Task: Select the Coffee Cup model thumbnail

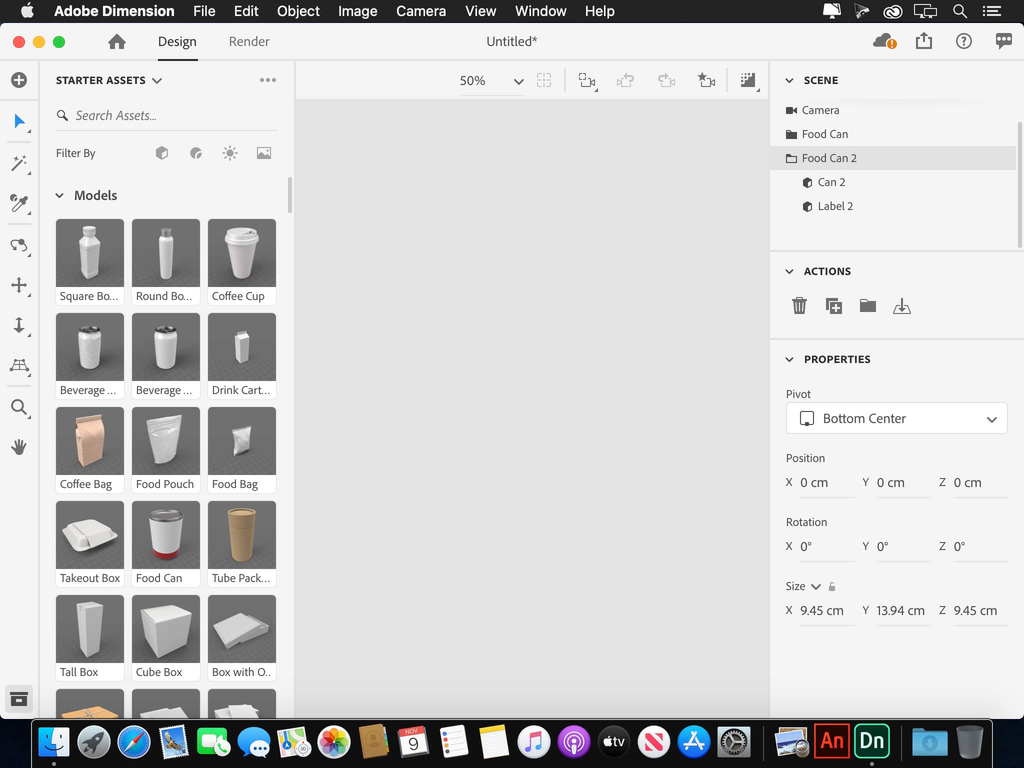Action: pyautogui.click(x=242, y=254)
